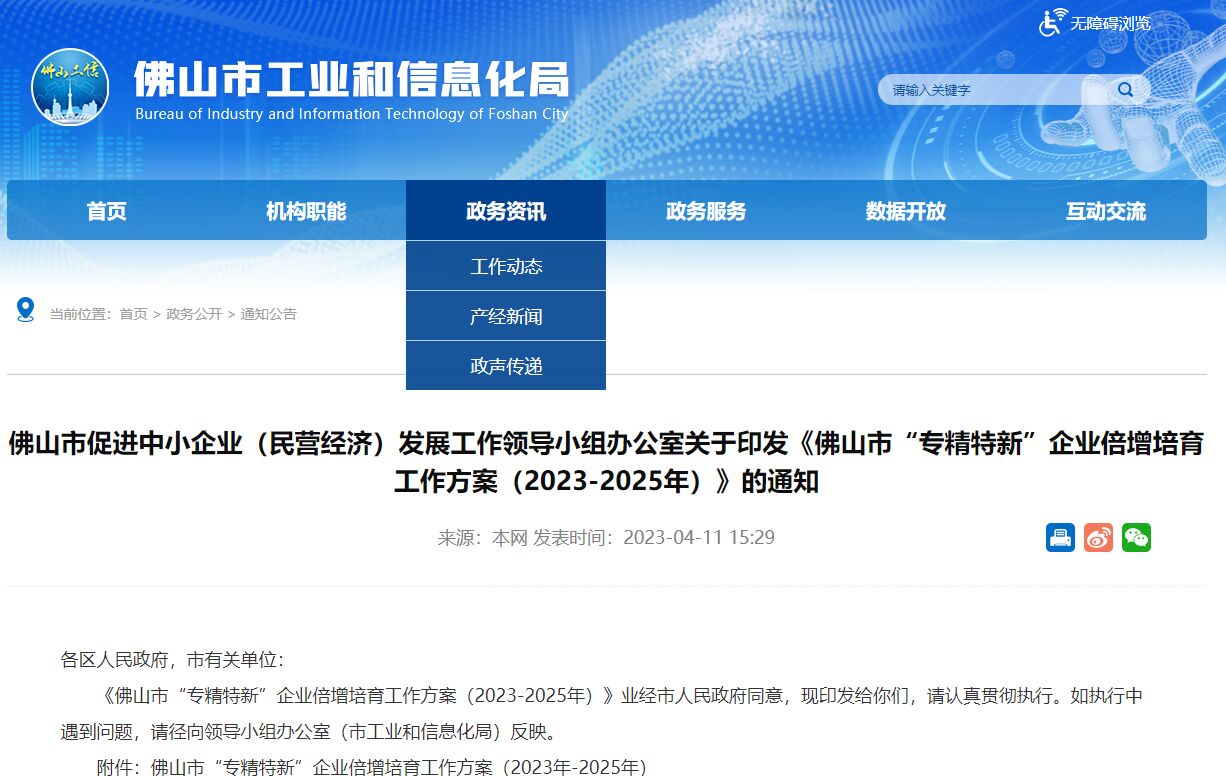1226x776 pixels.
Task: Click the bureau title 佛山市工业和信息化局
Action: click(352, 79)
